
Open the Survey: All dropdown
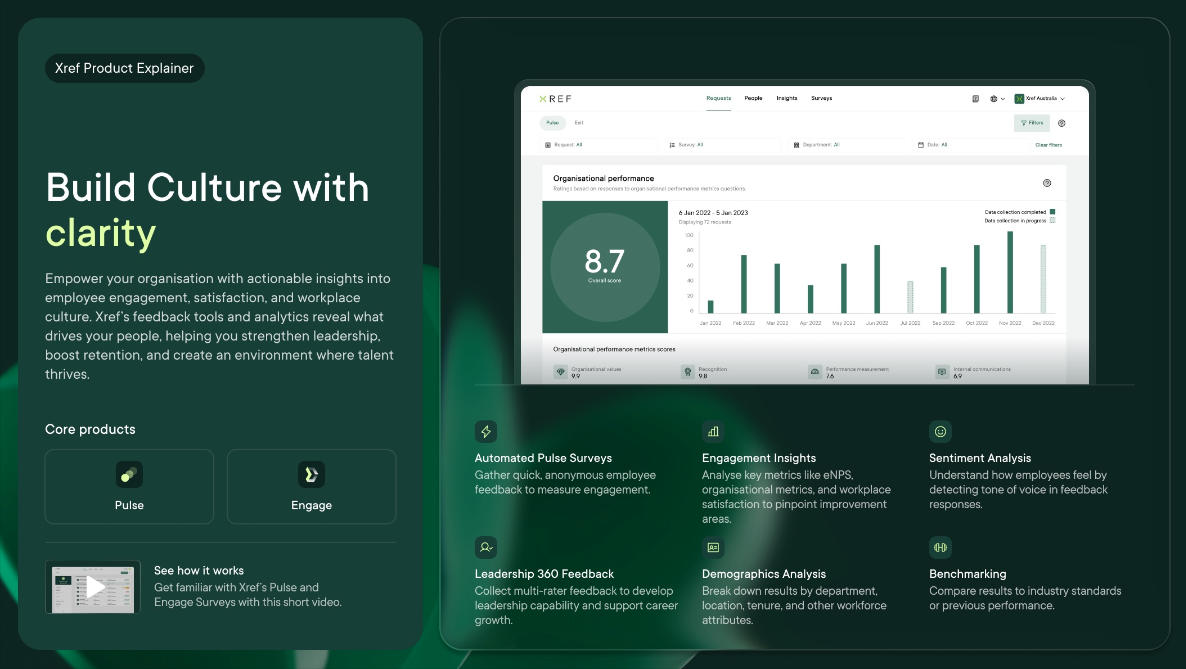[724, 145]
